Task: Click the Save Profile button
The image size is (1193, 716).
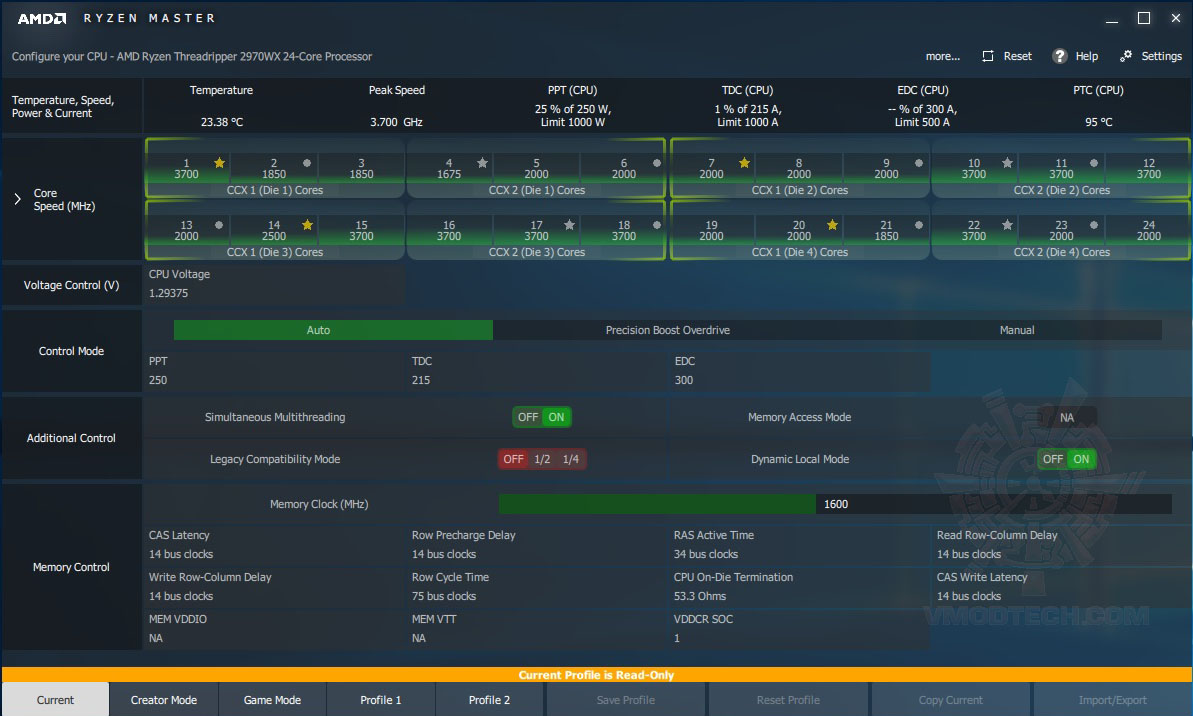Action: [625, 699]
